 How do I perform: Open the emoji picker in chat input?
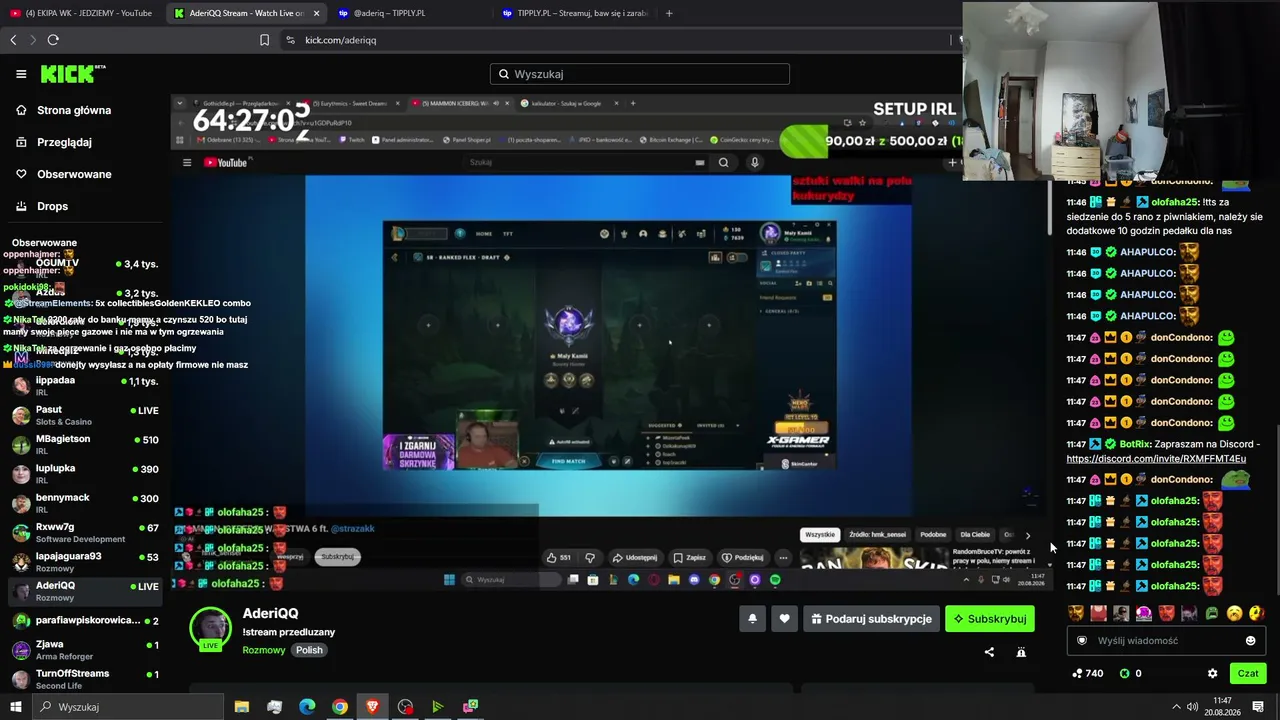(x=1250, y=641)
